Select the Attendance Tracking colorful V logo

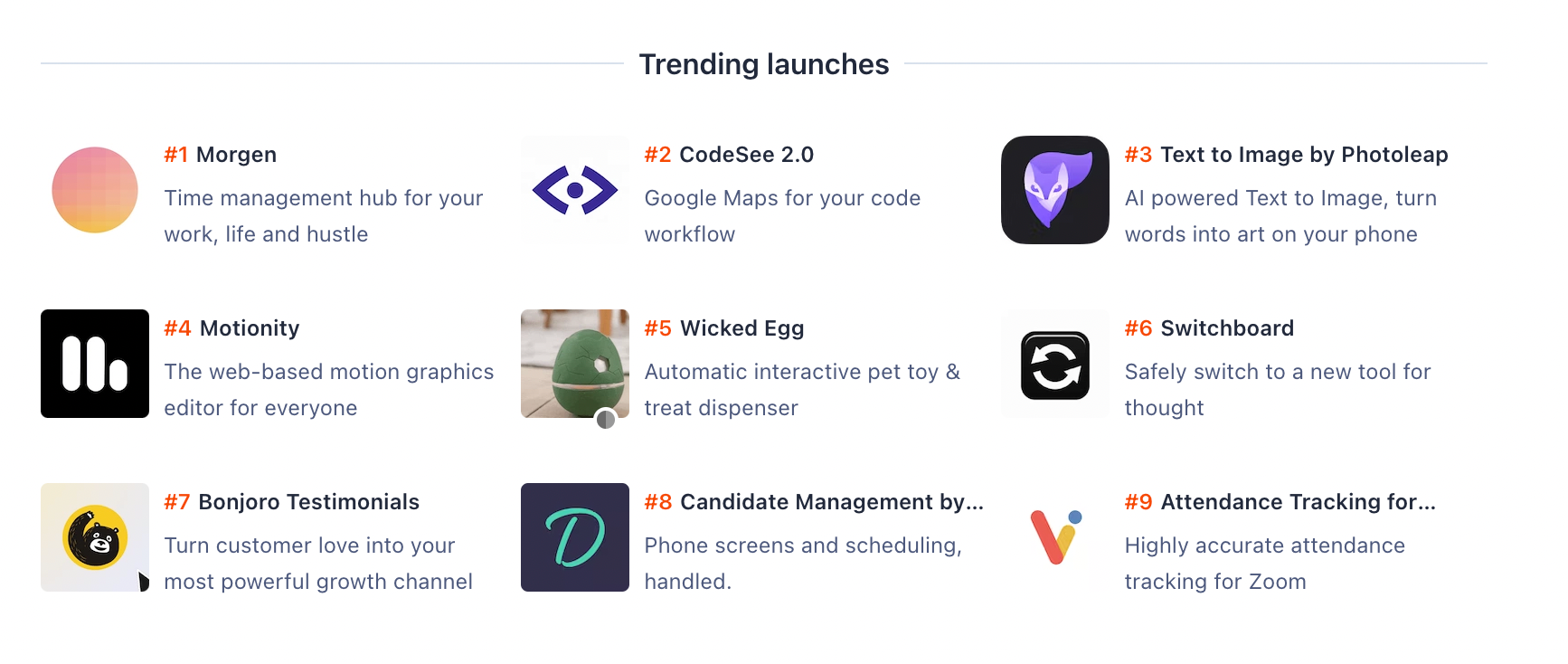(1055, 537)
